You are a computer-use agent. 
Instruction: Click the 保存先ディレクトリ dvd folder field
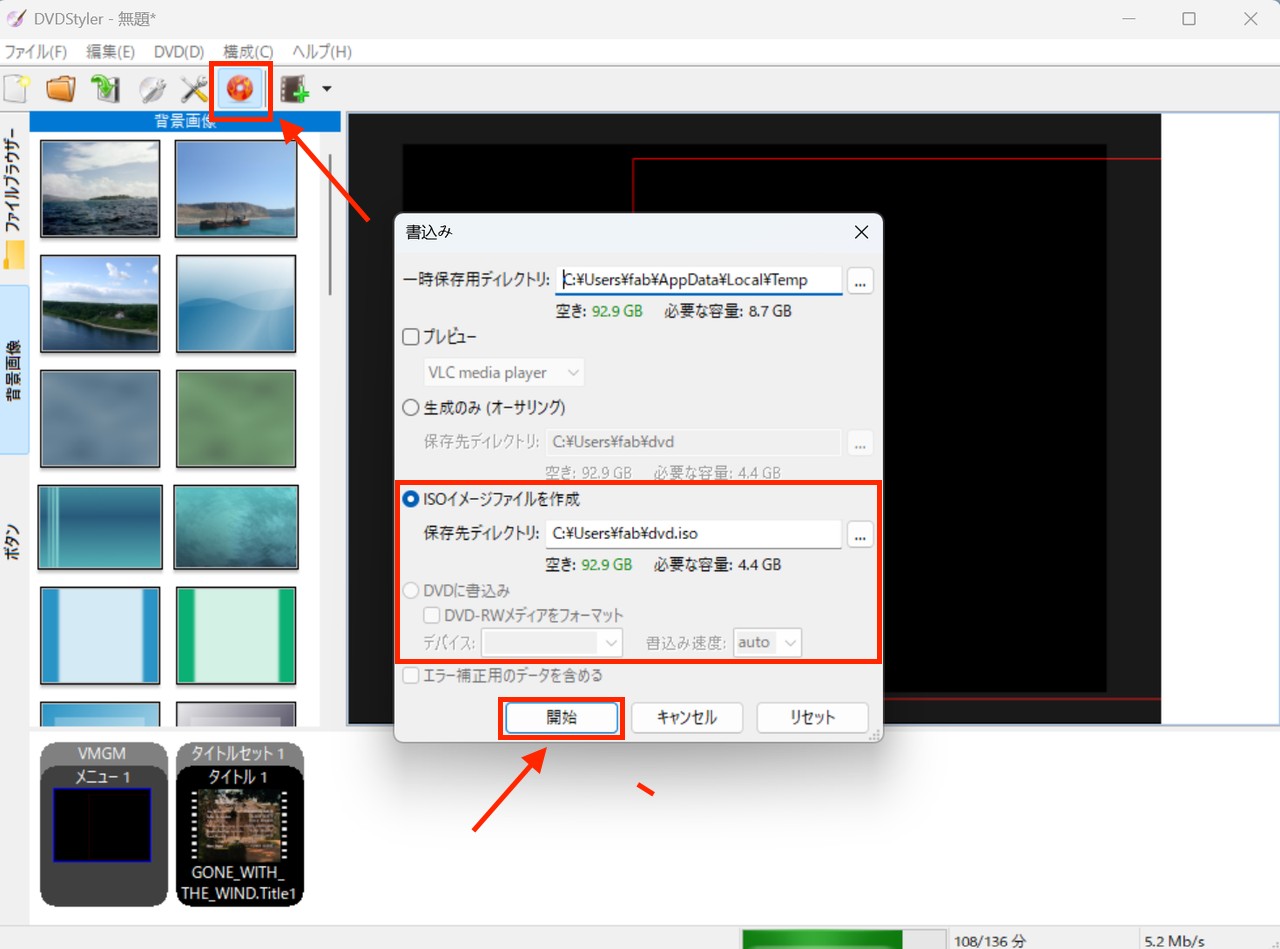(x=693, y=442)
